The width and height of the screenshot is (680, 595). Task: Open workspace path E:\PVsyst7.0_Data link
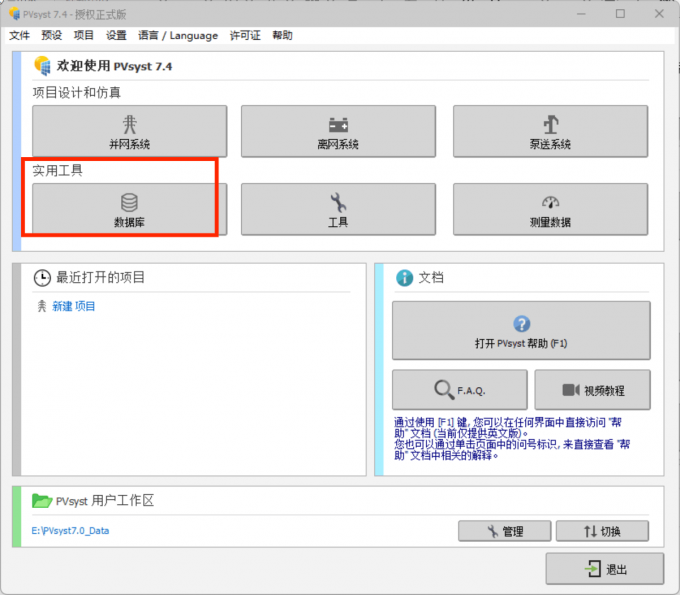pos(70,531)
